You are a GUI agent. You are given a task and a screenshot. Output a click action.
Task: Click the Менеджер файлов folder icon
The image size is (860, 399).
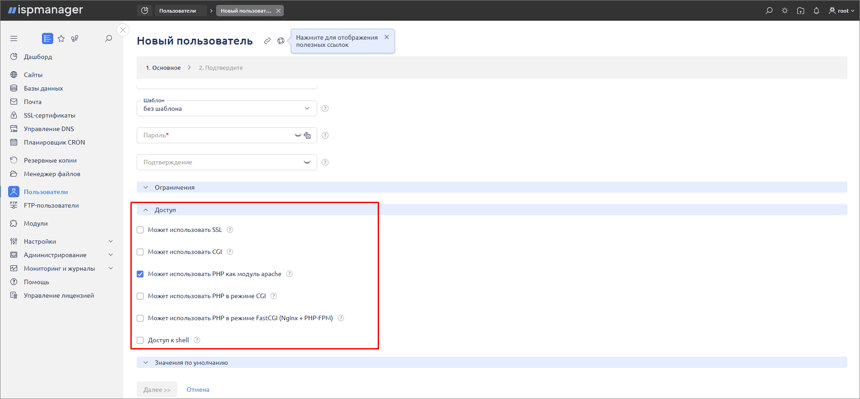tap(14, 174)
